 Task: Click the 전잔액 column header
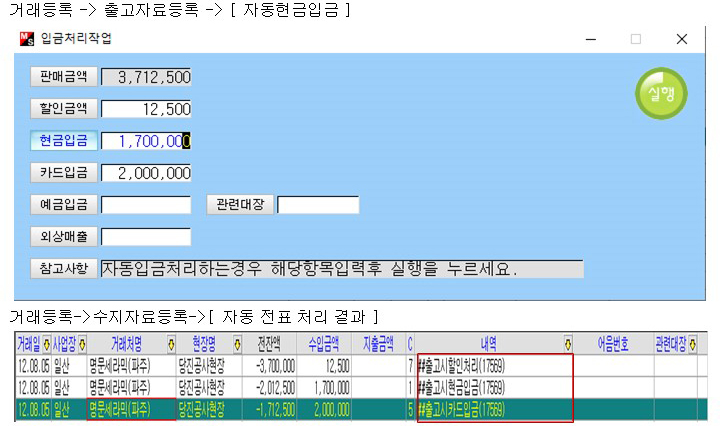[269, 344]
